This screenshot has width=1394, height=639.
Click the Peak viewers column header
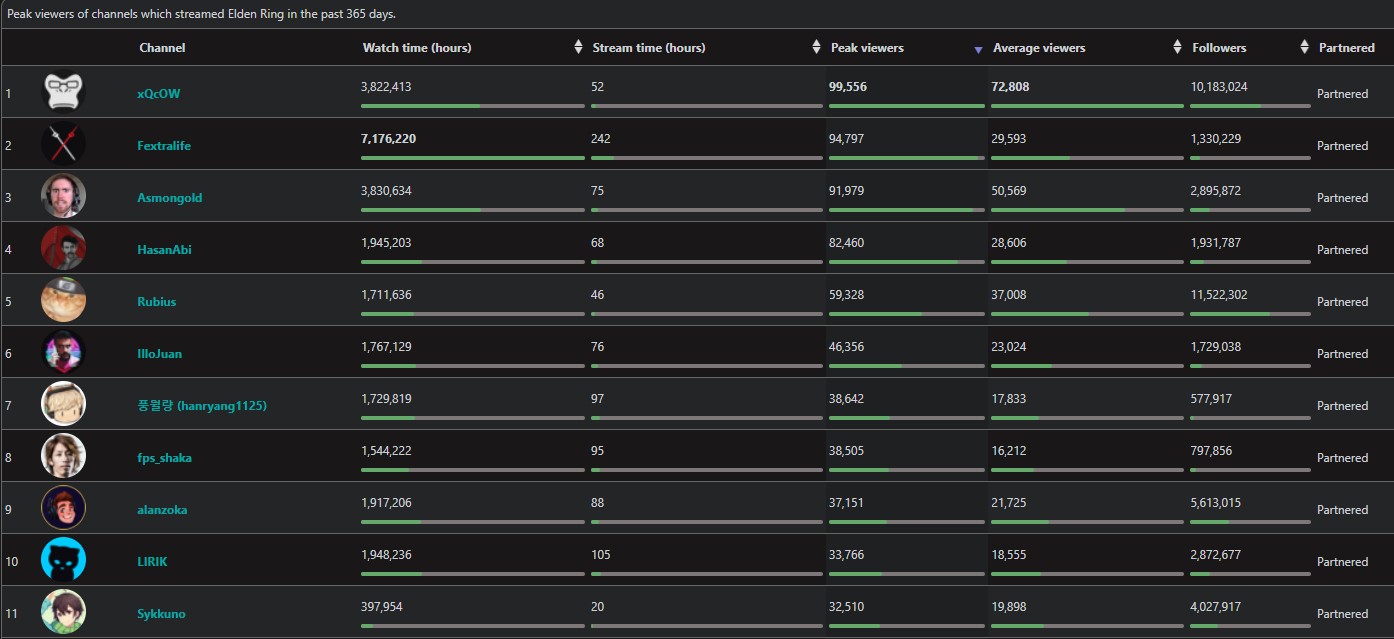[x=867, y=48]
